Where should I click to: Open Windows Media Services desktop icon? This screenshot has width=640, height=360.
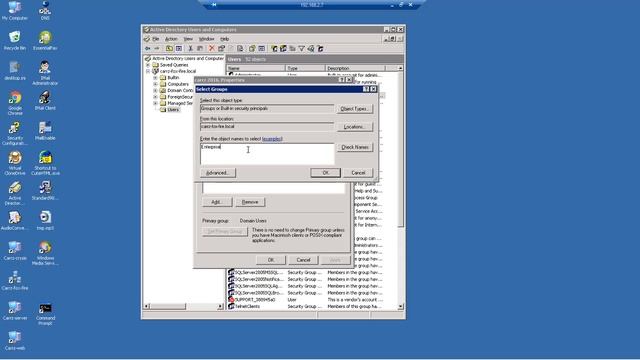[x=45, y=253]
